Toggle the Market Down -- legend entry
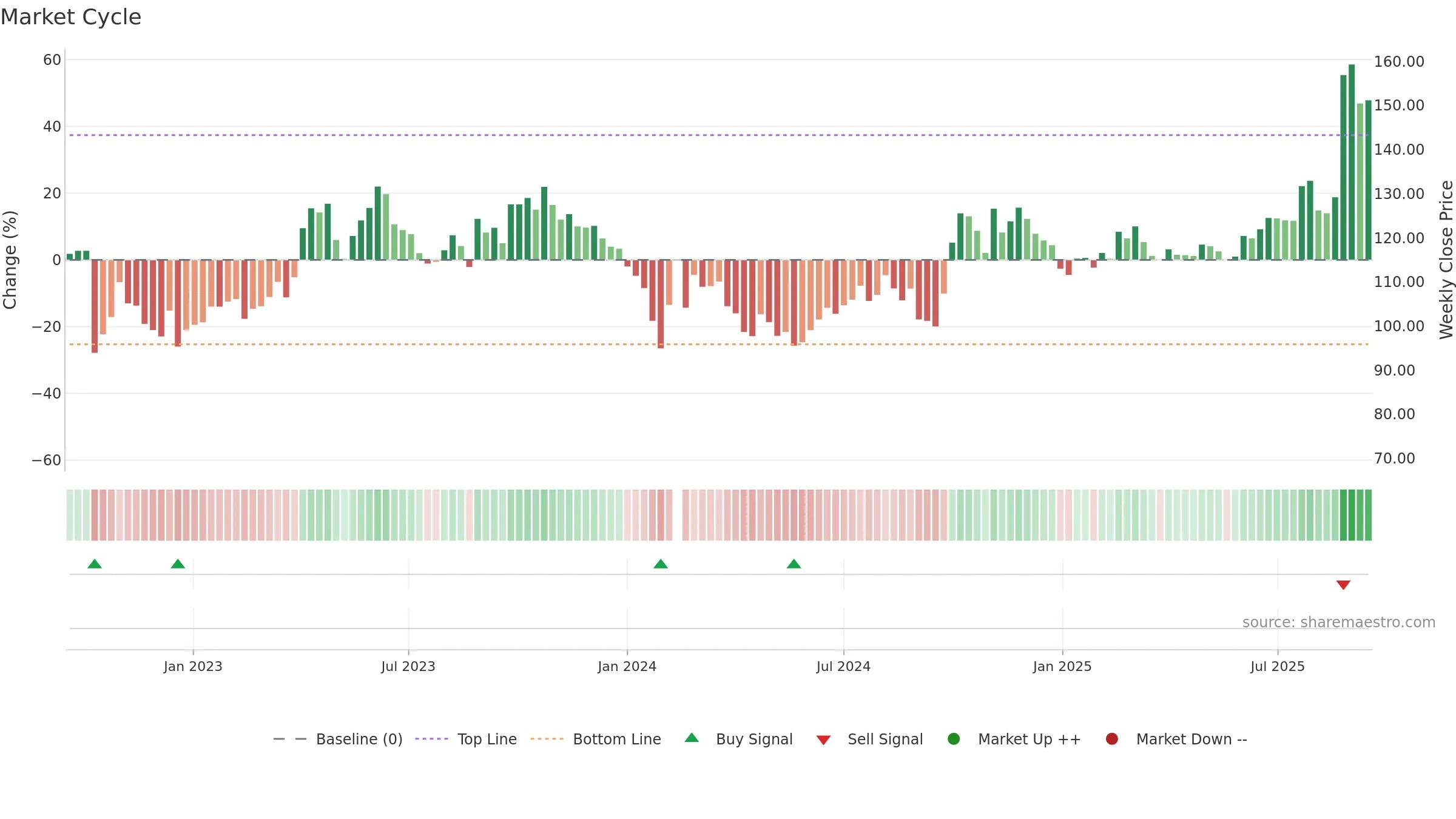This screenshot has height=819, width=1456. 1176,739
